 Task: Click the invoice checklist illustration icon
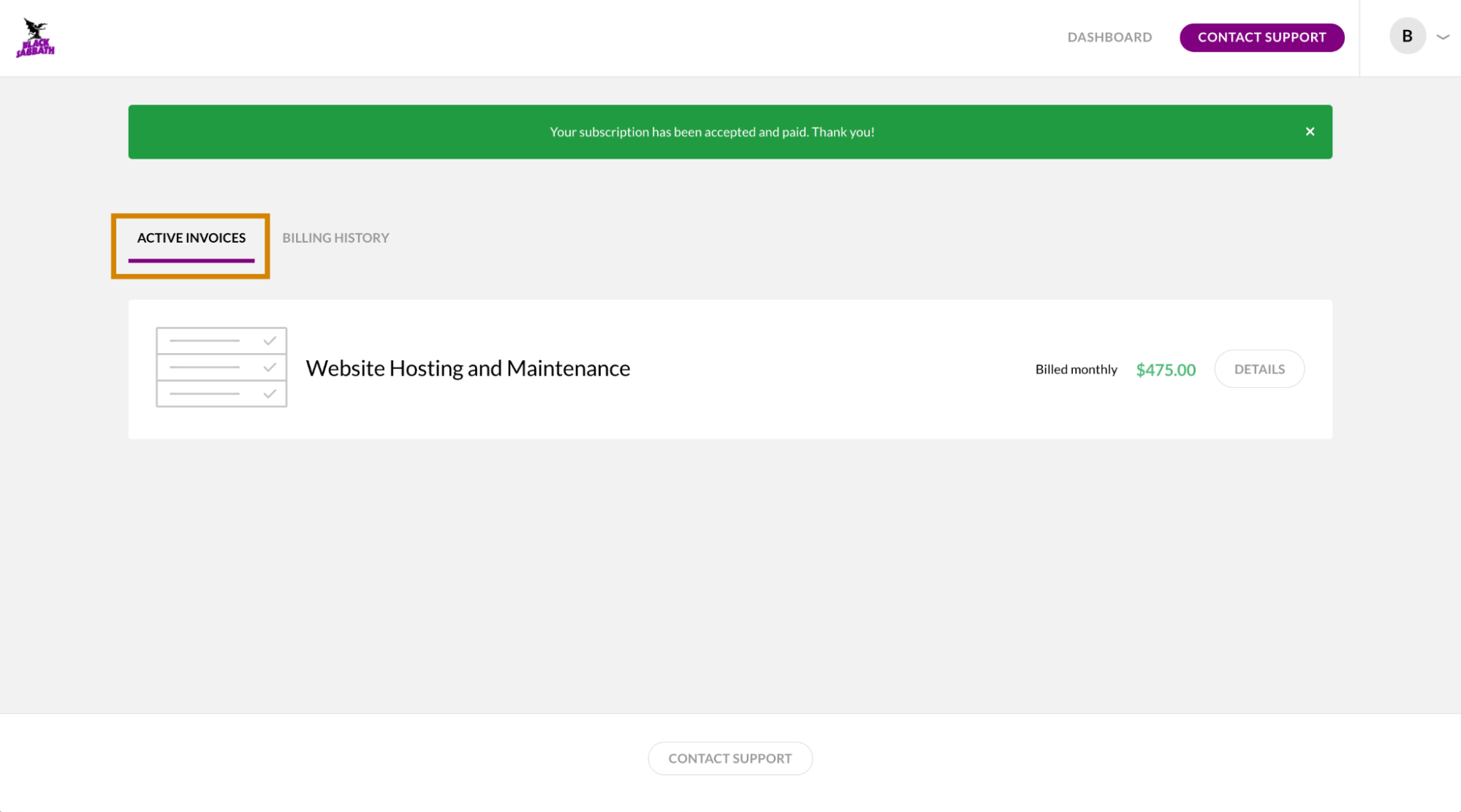tap(221, 367)
